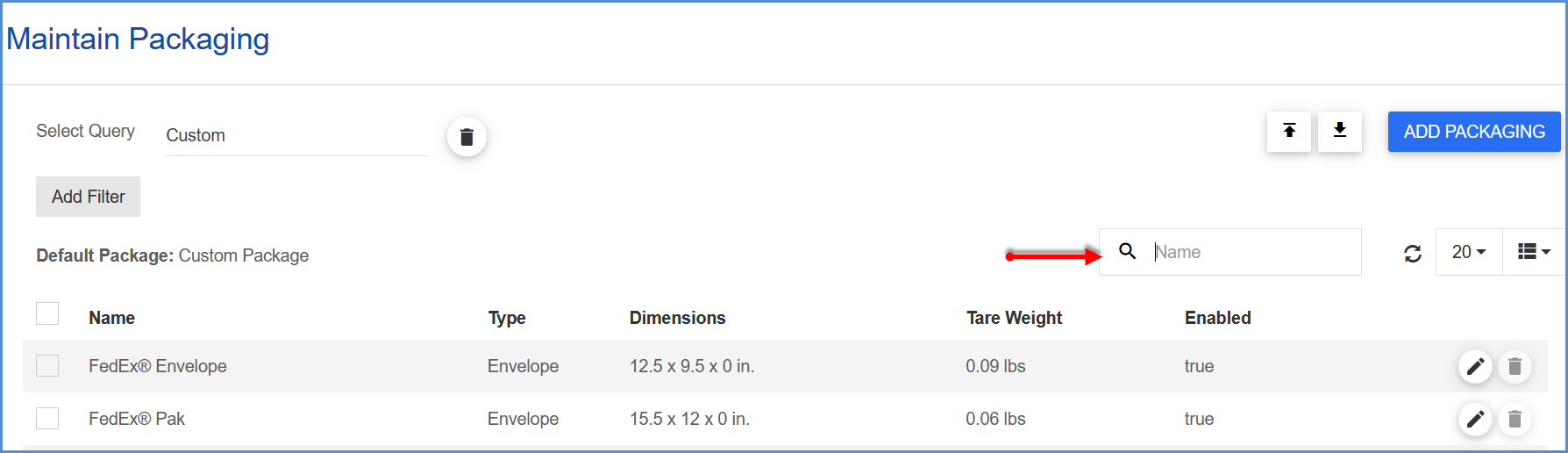Delete the FedEx Envelope row

[x=1514, y=366]
